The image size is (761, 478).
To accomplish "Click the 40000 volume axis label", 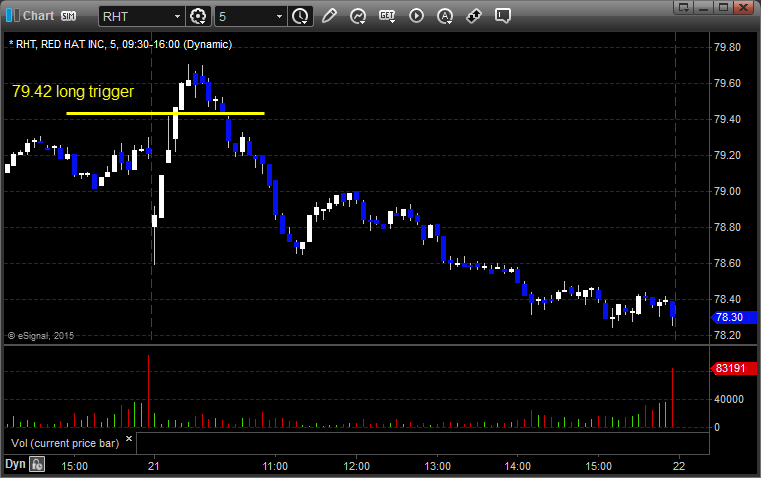I will (x=729, y=399).
